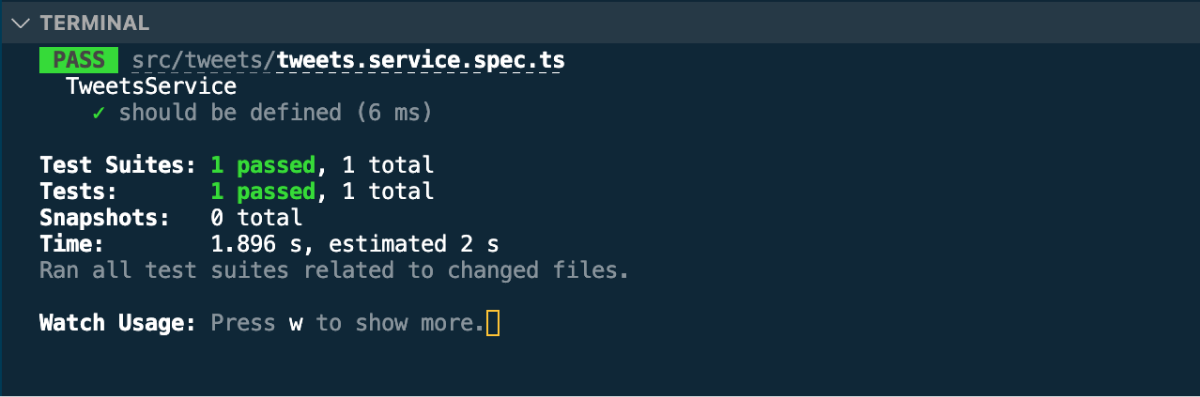Open the tweets.service.spec.ts file link
Viewport: 1200px width, 397px height.
[x=421, y=60]
